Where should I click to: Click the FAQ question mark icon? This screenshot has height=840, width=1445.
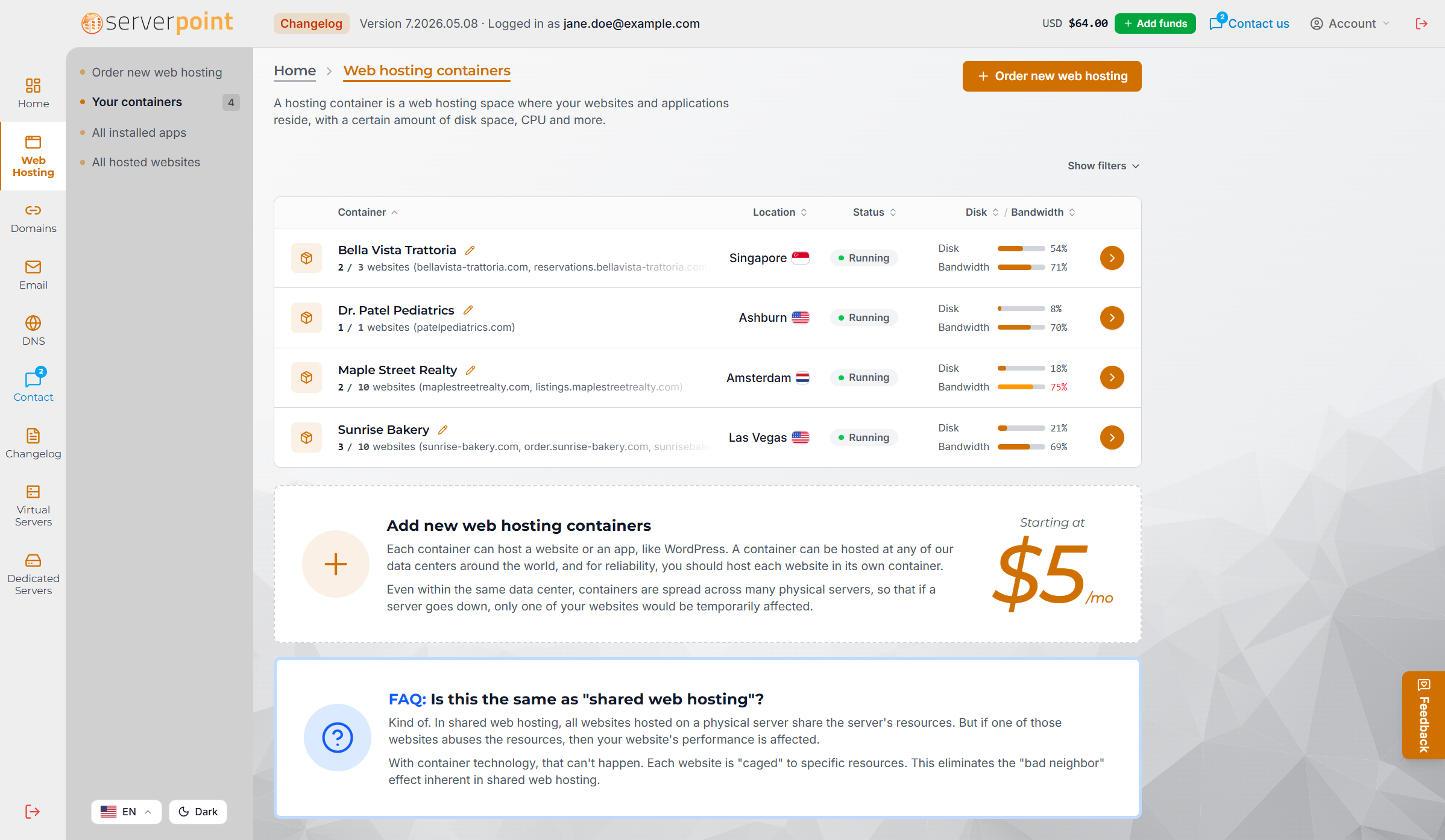pos(338,738)
